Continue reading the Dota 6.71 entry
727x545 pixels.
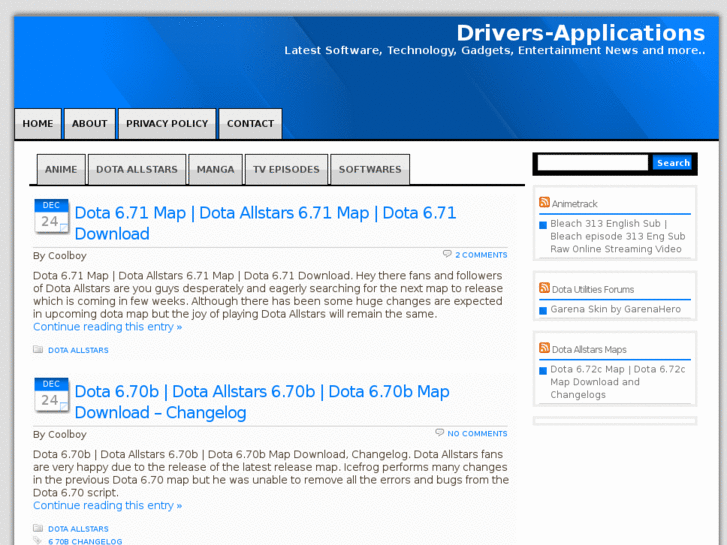pos(108,327)
